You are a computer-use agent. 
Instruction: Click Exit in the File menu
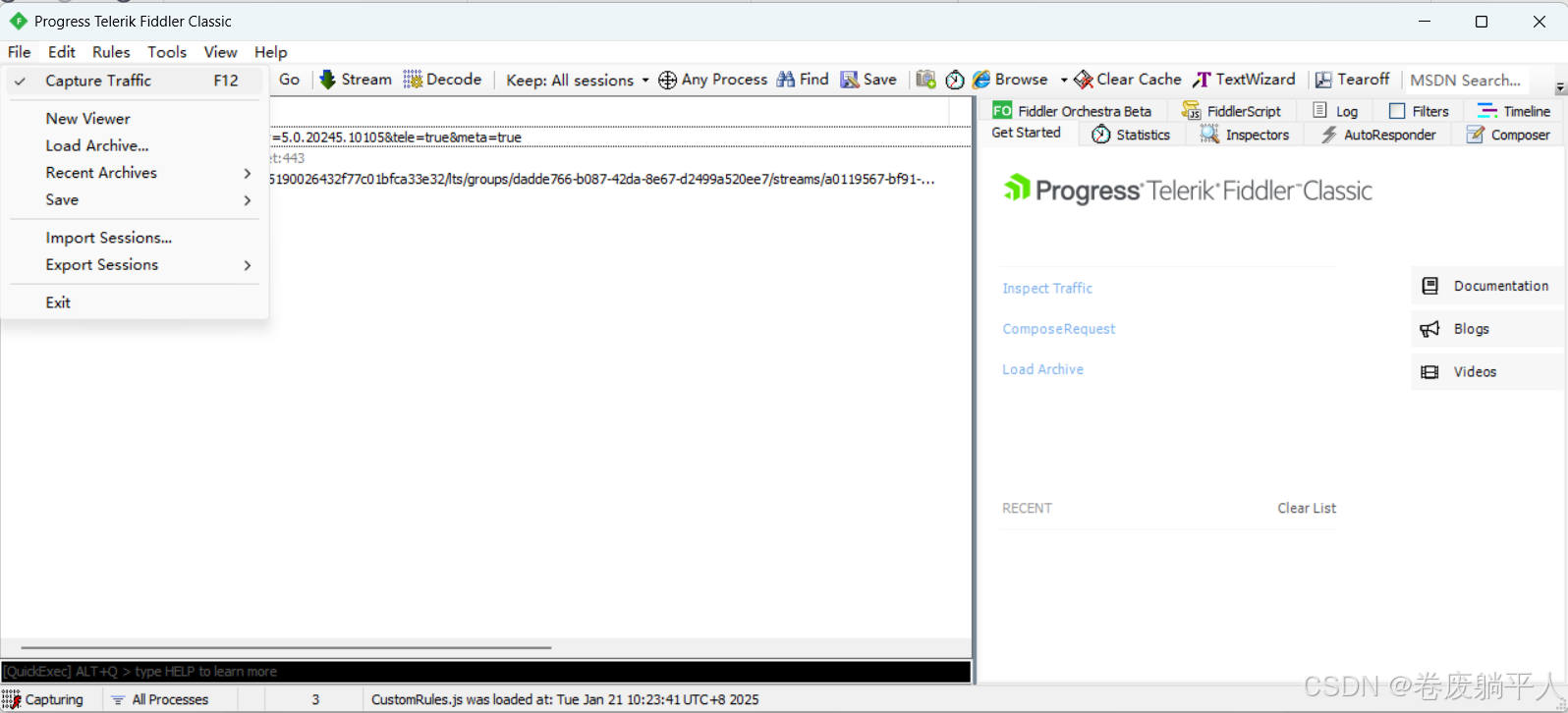click(x=137, y=302)
